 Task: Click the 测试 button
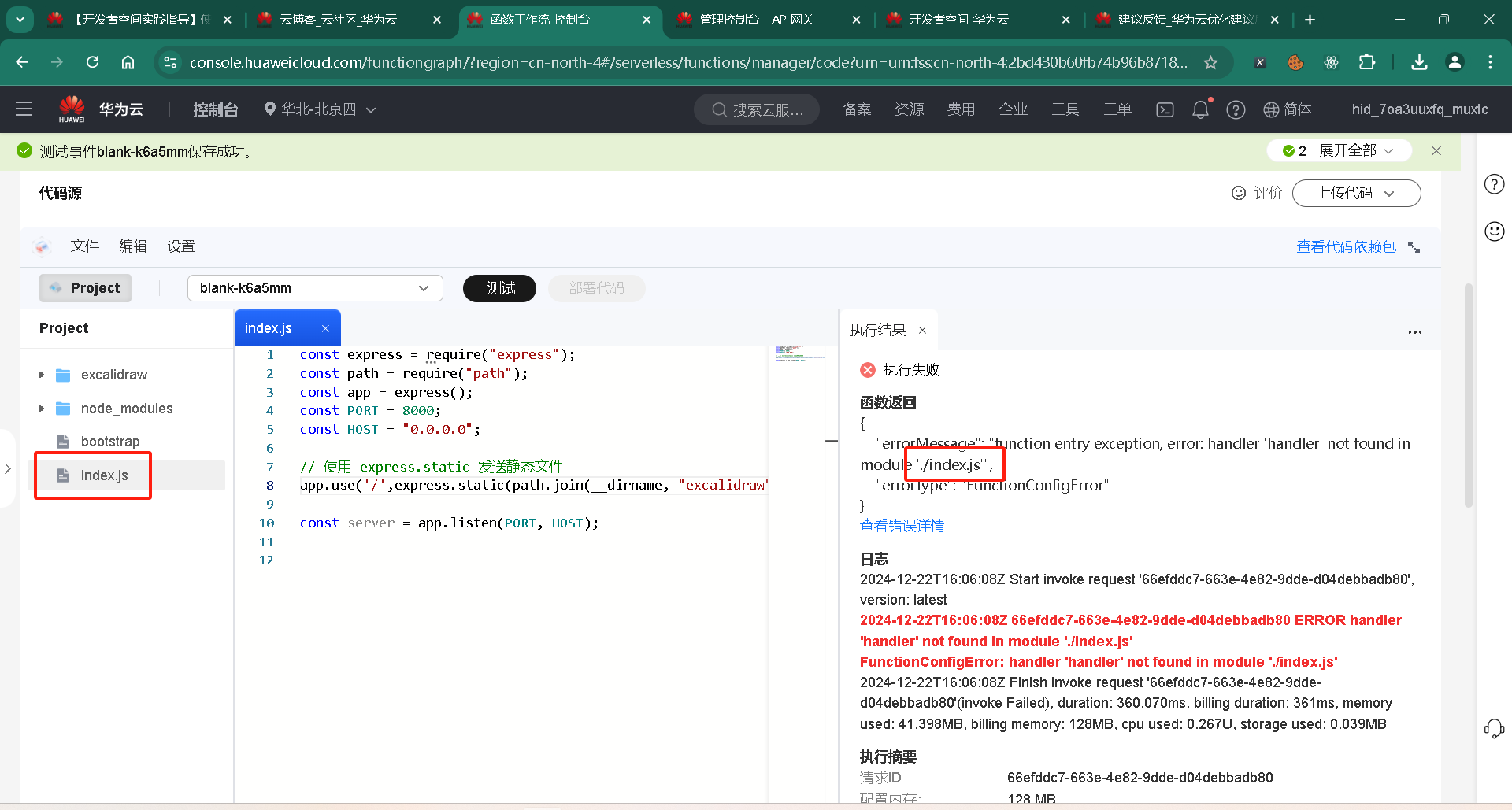(x=499, y=288)
